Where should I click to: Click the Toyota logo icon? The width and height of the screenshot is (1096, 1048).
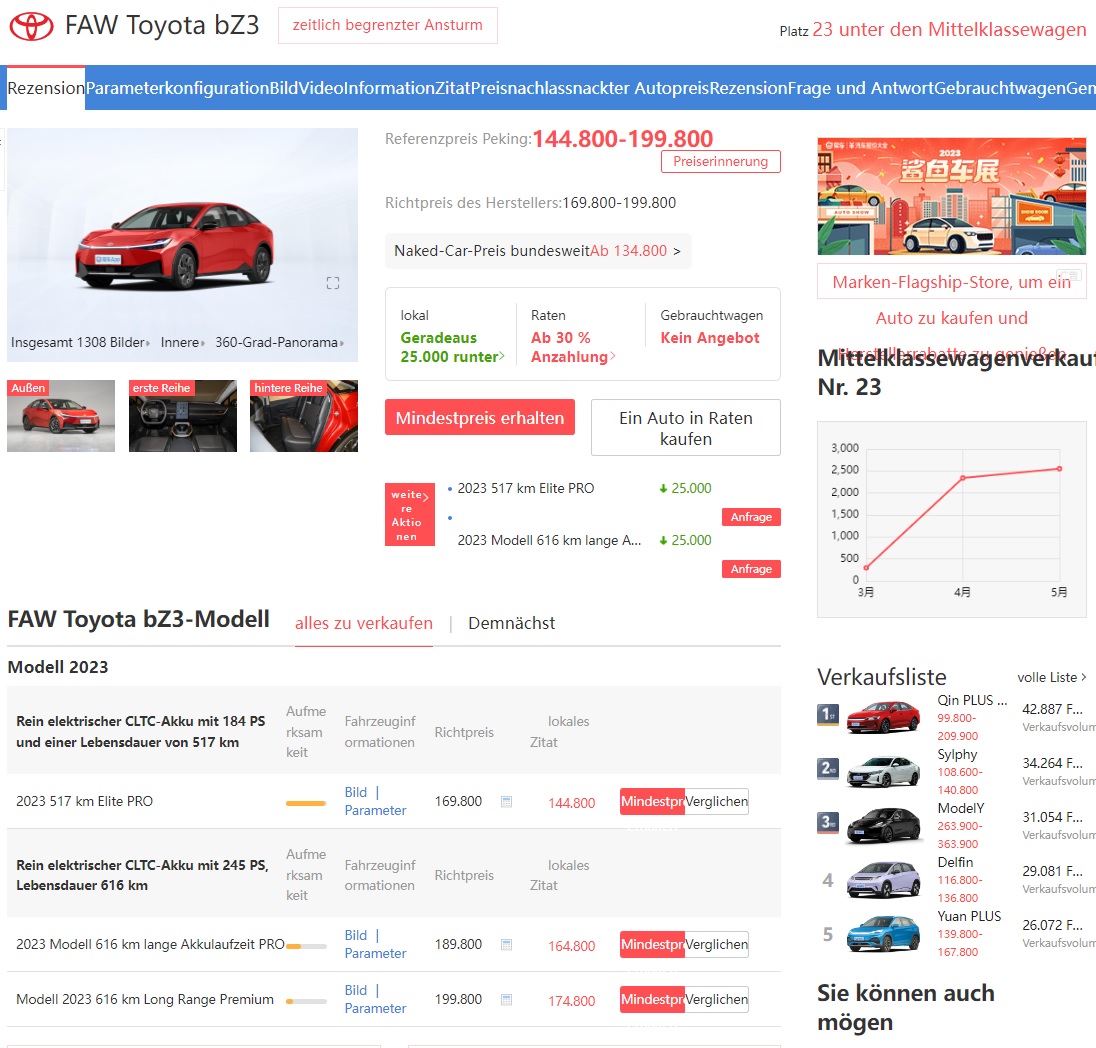pyautogui.click(x=31, y=27)
